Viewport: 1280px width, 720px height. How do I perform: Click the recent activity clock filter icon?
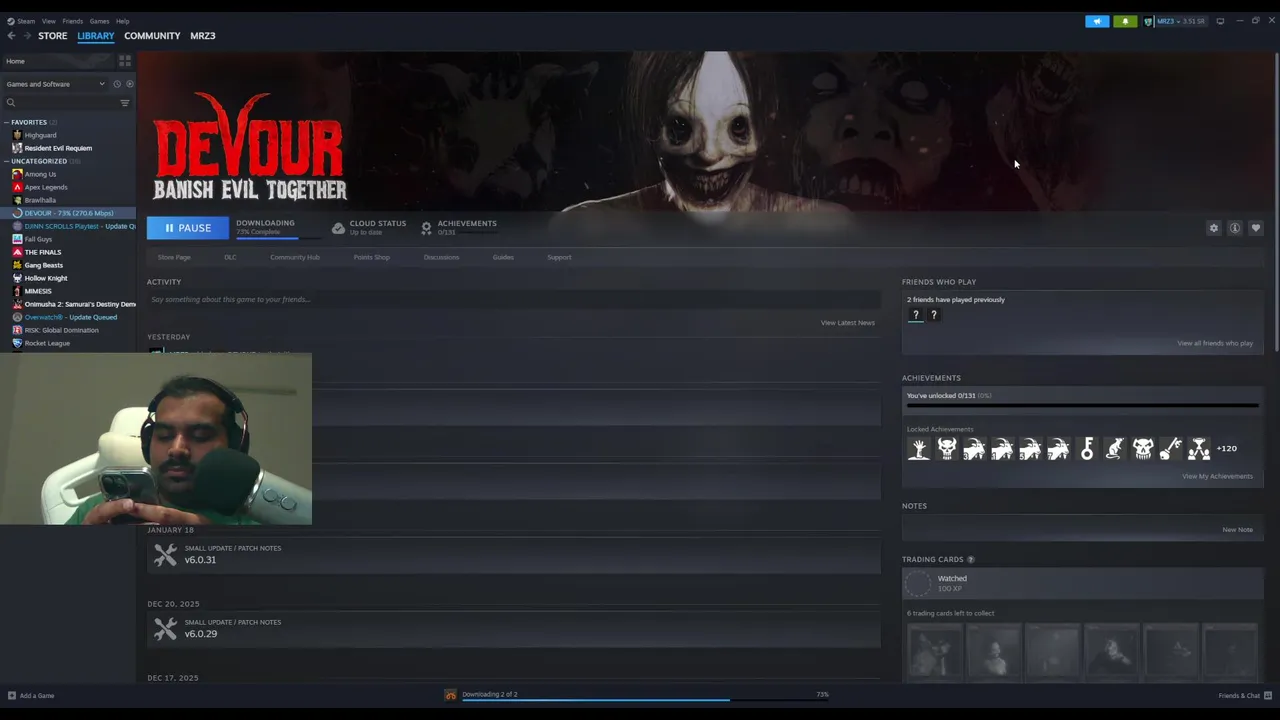point(117,84)
